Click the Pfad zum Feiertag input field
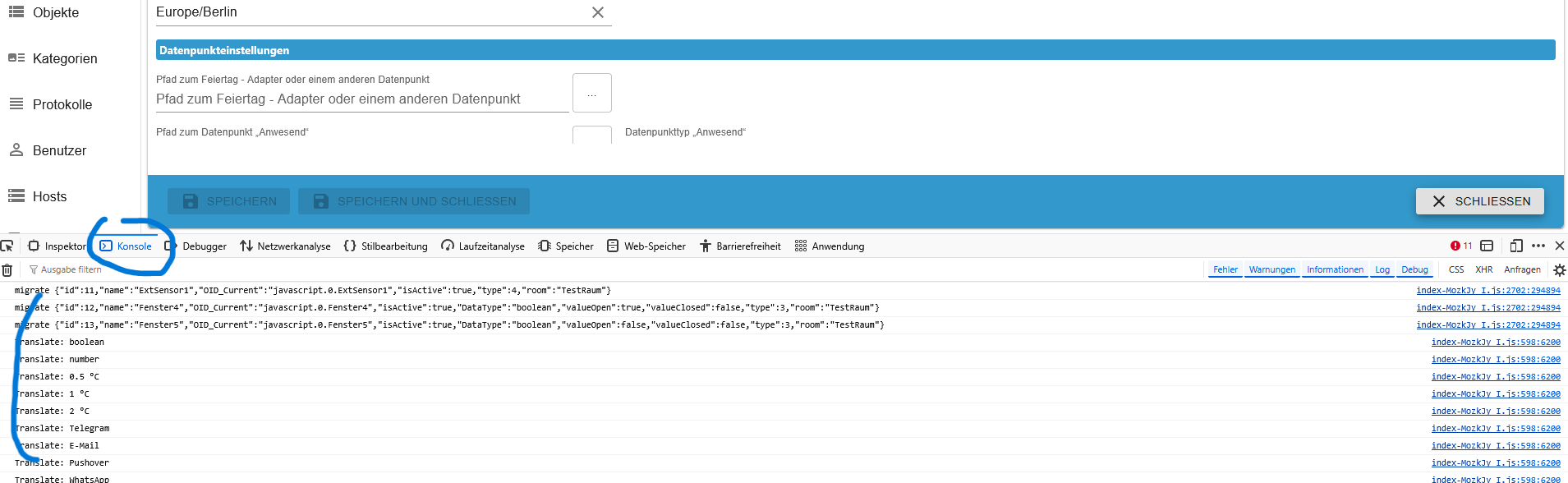The image size is (1568, 483). [x=362, y=99]
